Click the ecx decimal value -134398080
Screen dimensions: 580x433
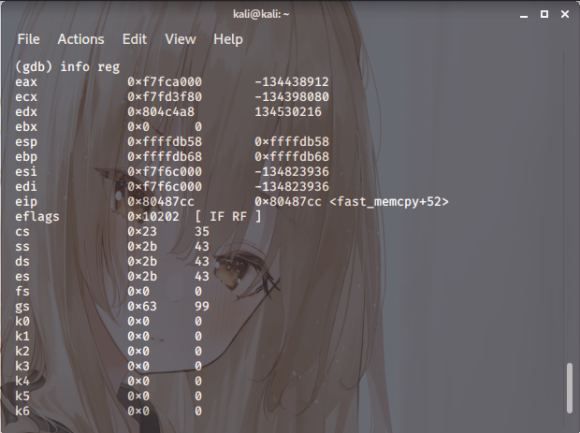tap(291, 97)
